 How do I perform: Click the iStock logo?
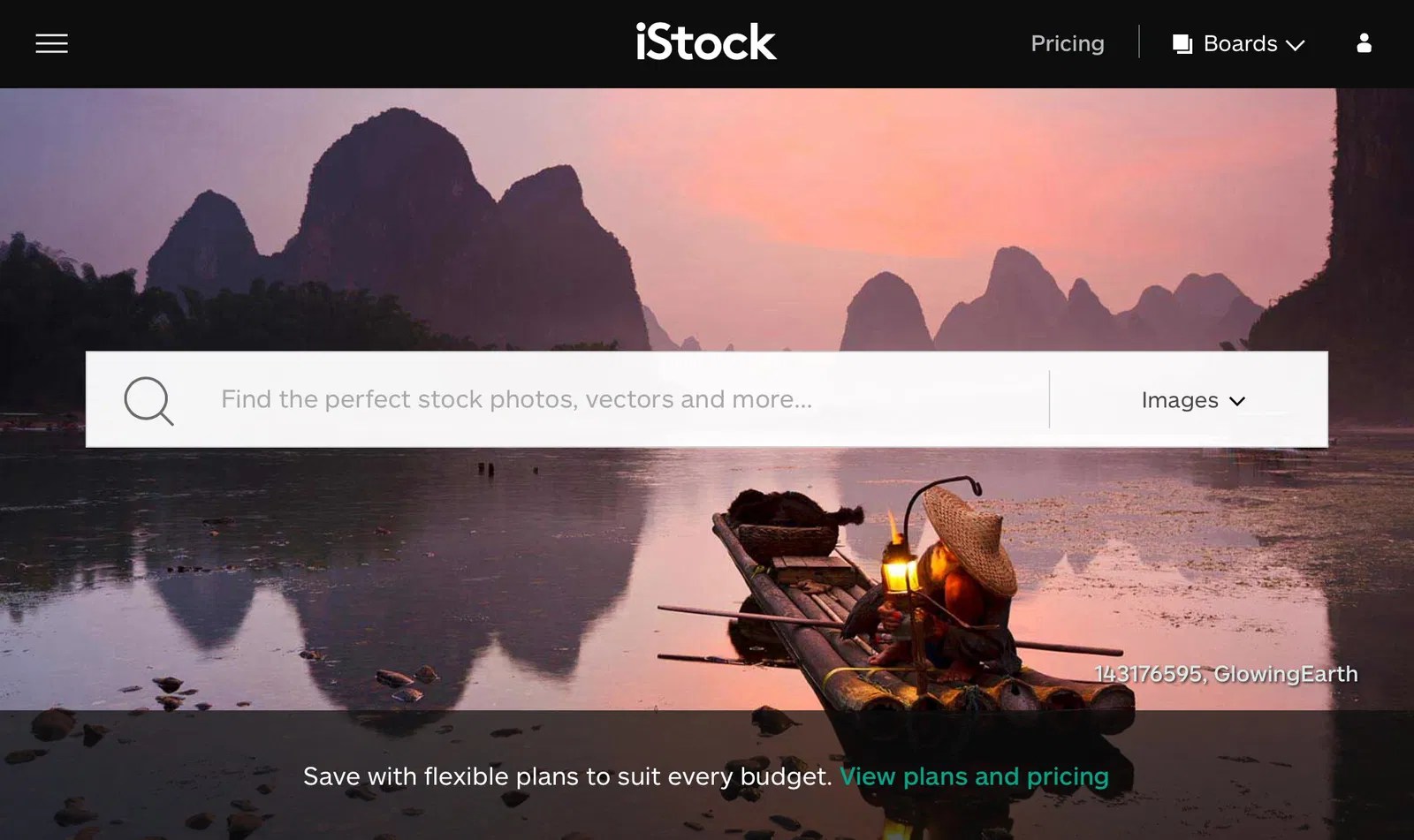(x=706, y=42)
